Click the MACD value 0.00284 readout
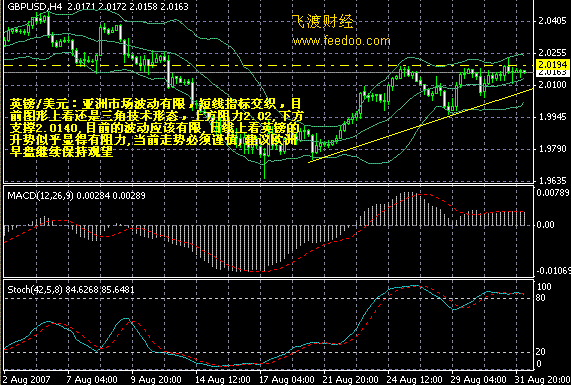The height and width of the screenshot is (385, 571). [93, 196]
